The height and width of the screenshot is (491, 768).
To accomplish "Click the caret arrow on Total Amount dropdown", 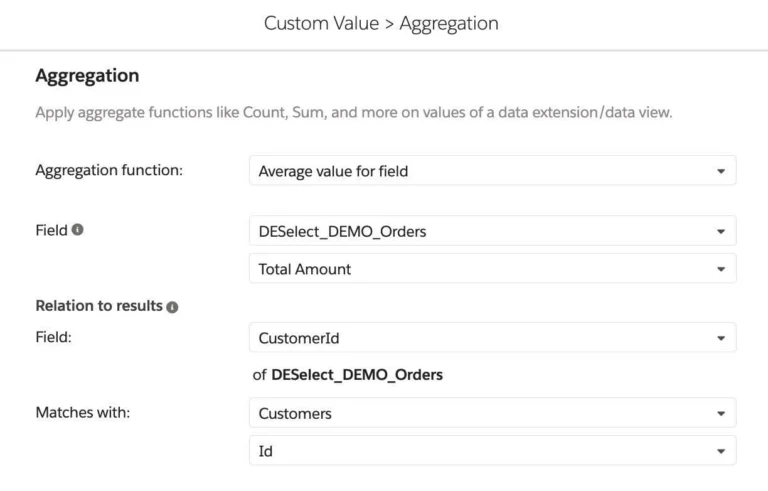I will pos(720,269).
